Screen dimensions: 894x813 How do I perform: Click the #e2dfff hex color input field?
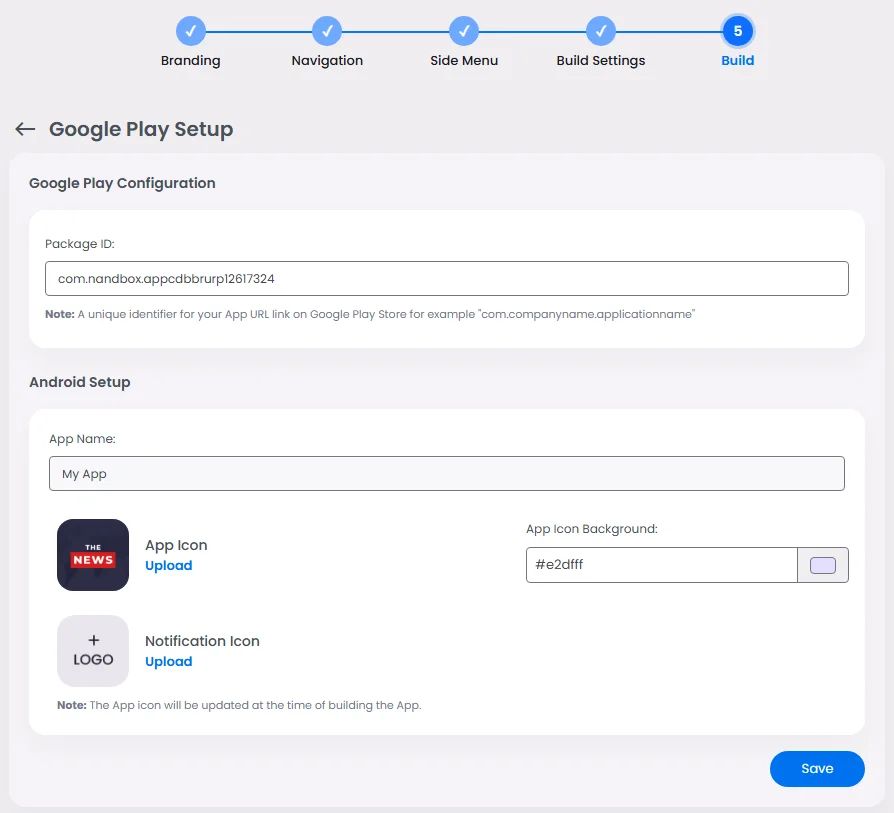pyautogui.click(x=660, y=565)
